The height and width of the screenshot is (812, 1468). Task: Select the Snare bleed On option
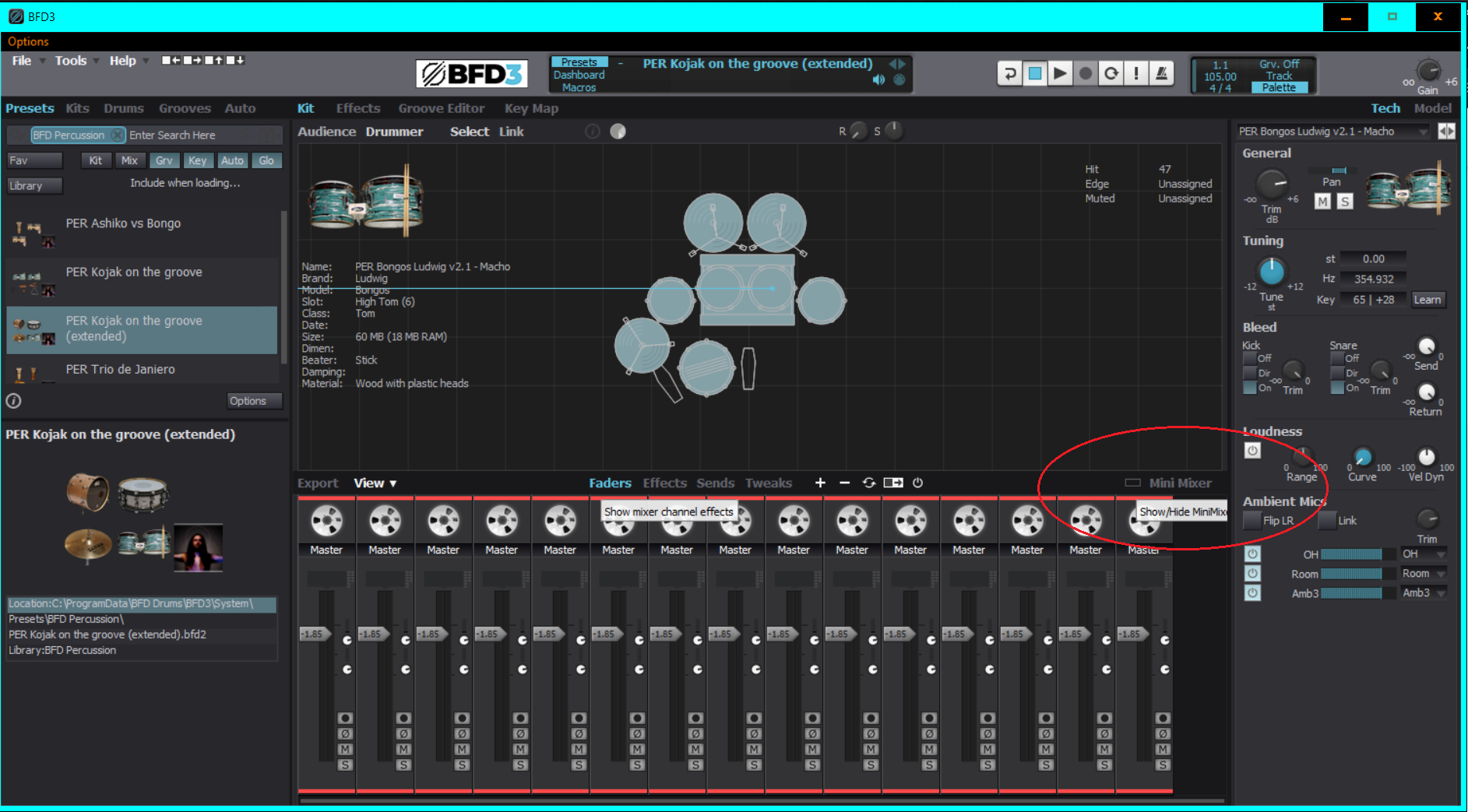1337,388
